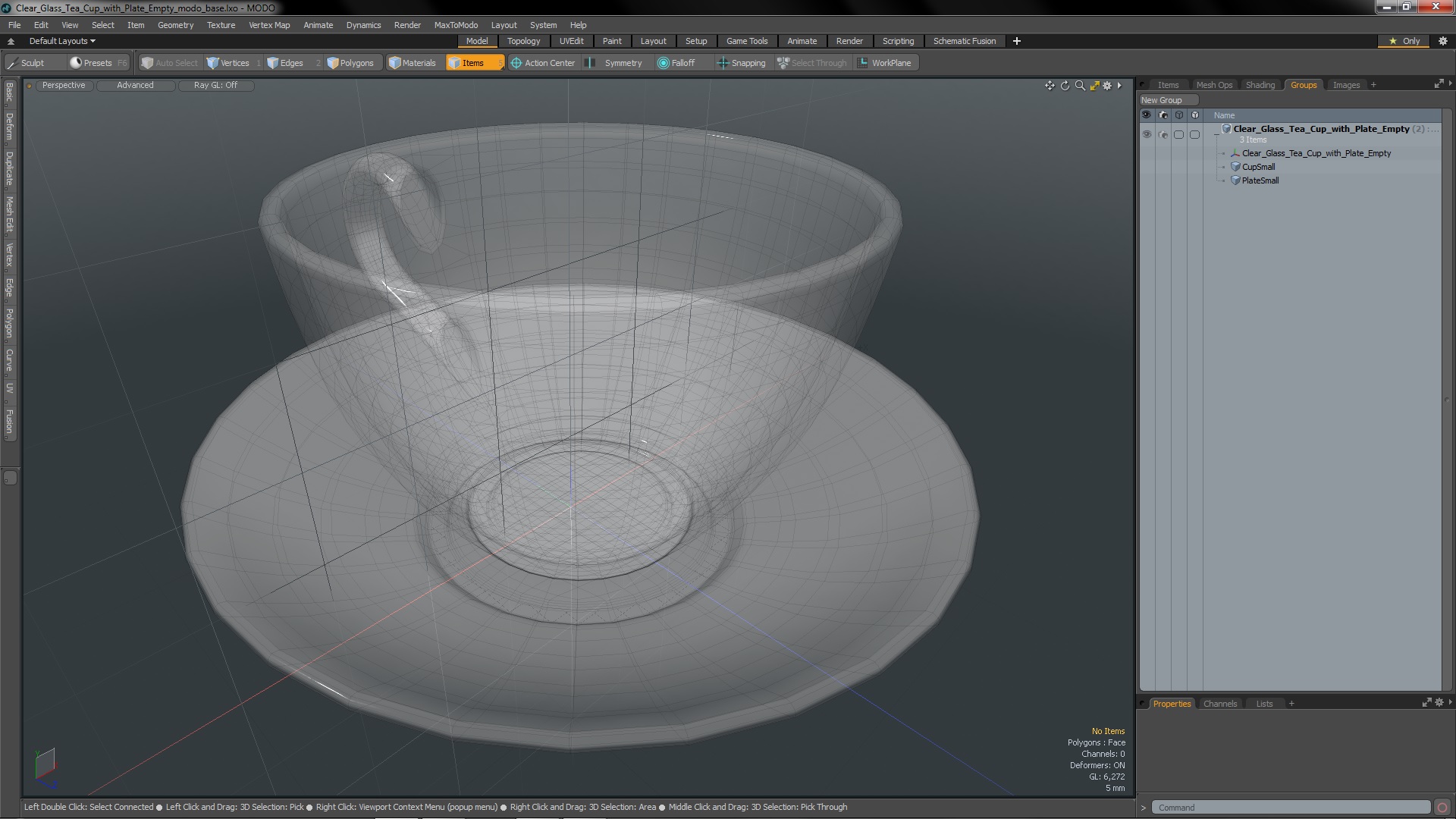Open the Geometry menu

coord(175,25)
